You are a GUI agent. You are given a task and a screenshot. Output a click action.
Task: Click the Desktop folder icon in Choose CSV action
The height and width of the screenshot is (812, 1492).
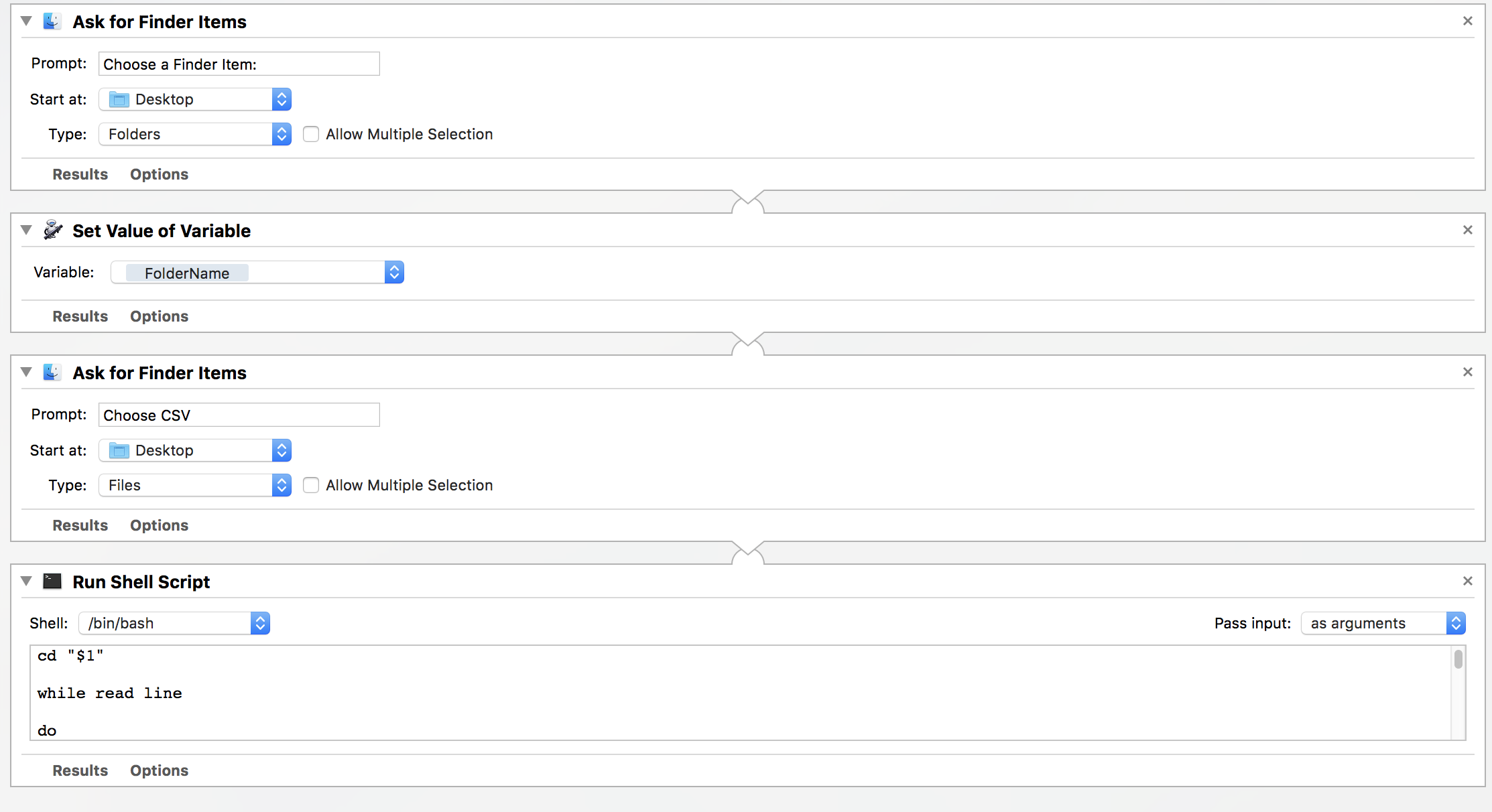(118, 450)
